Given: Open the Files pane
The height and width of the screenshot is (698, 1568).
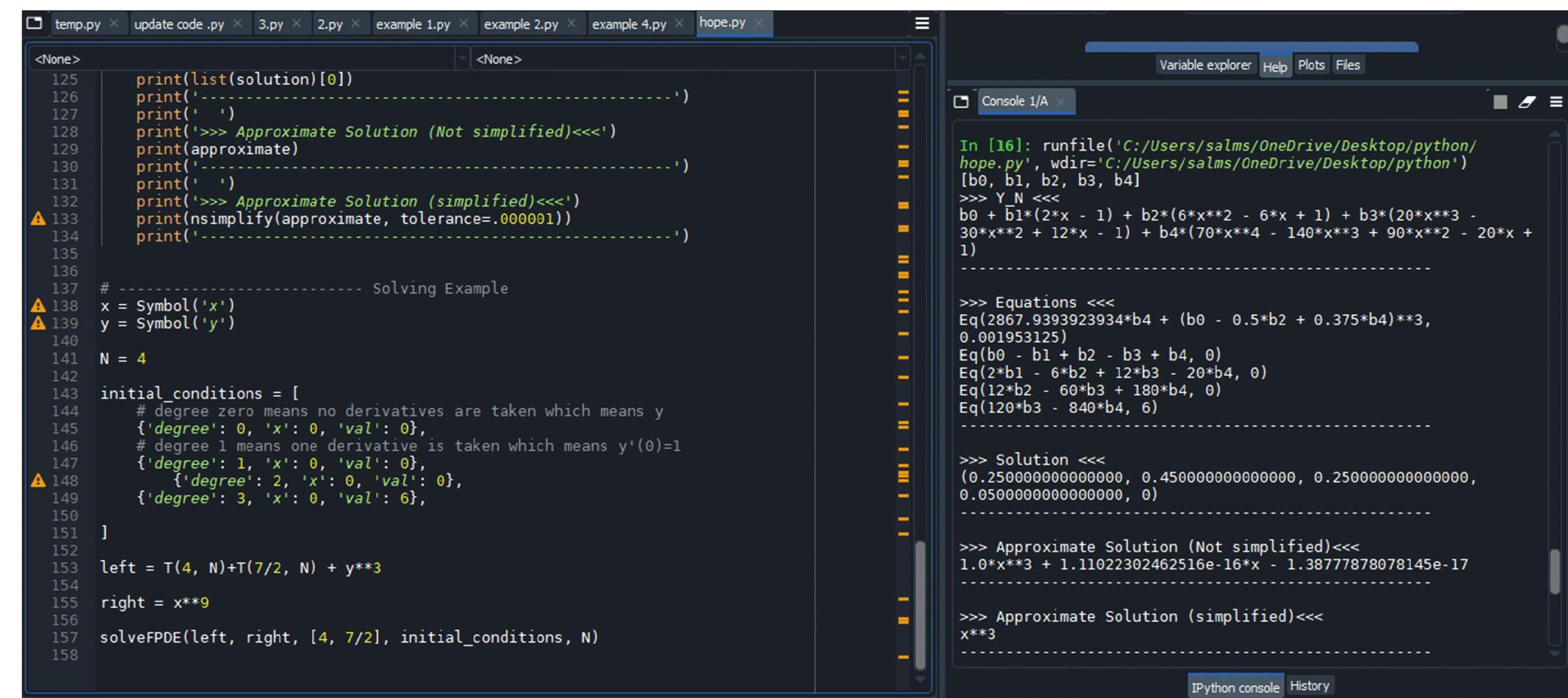Looking at the screenshot, I should pos(1347,65).
